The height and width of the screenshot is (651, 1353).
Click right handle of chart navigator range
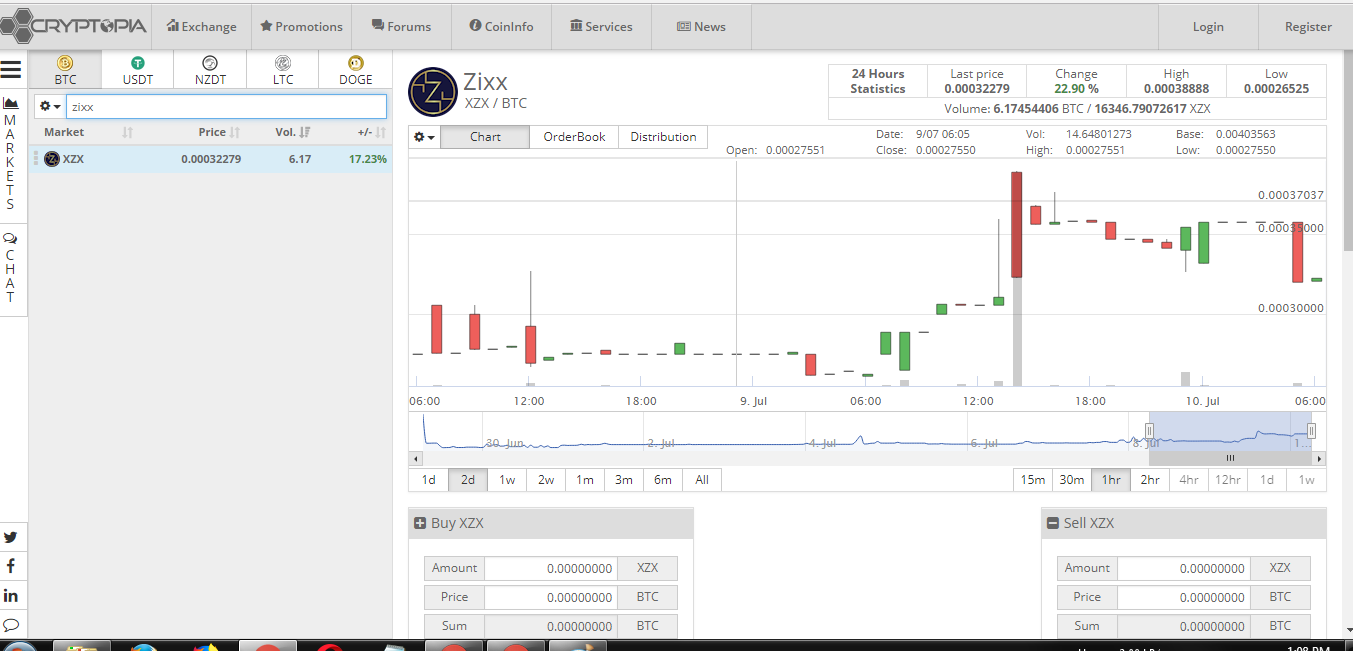coord(1311,431)
